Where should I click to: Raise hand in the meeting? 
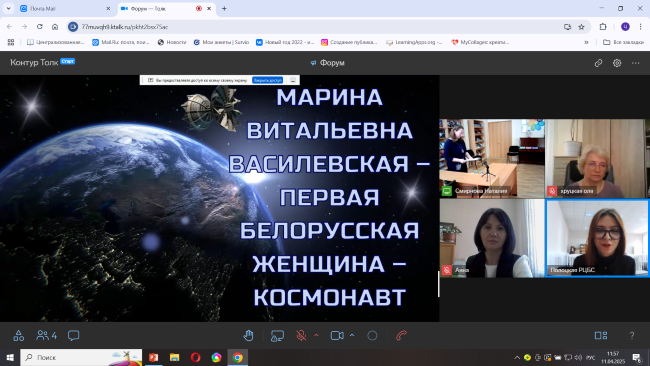[x=248, y=335]
